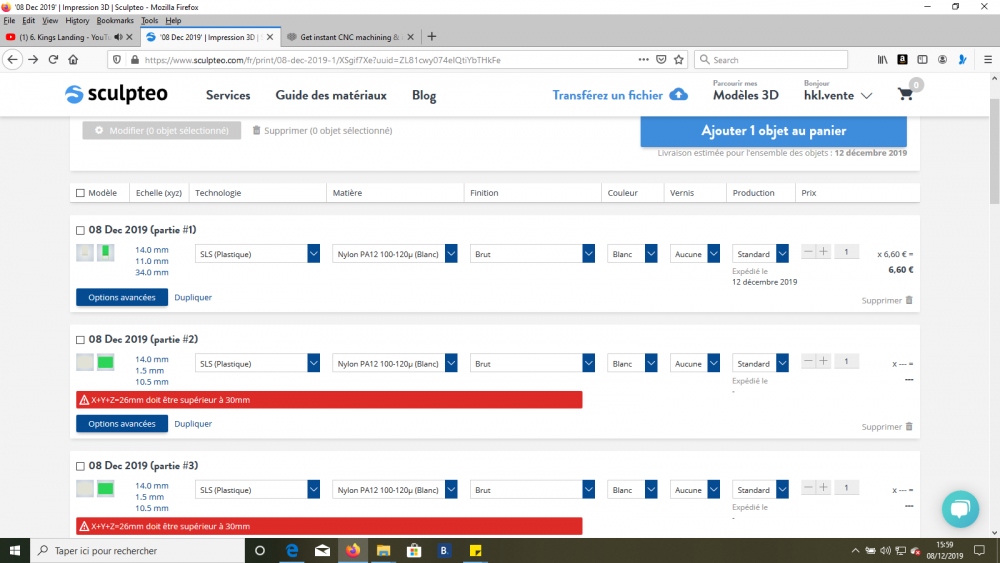This screenshot has height=563, width=1000.
Task: Click Ajouter 1 objet au panier
Action: [x=774, y=131]
